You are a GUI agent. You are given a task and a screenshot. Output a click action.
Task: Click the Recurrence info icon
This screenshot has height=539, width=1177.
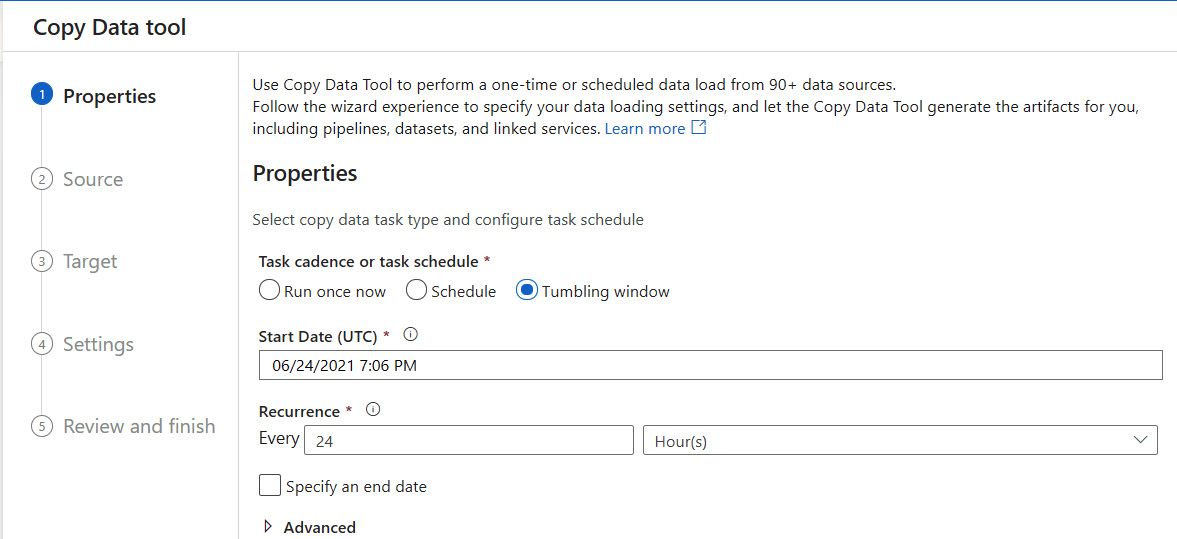[373, 410]
